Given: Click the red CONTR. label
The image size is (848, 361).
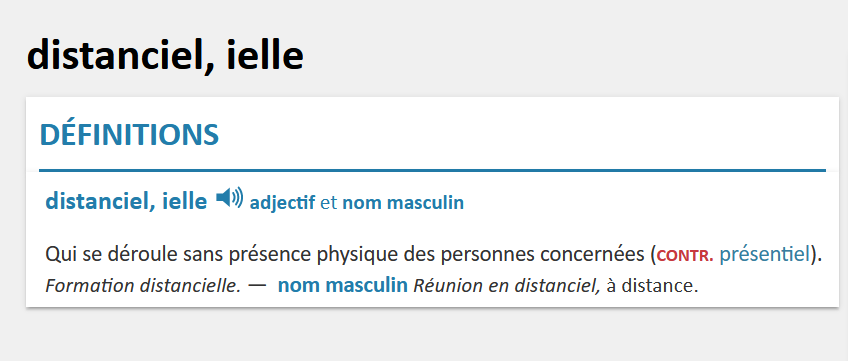Looking at the screenshot, I should point(685,256).
